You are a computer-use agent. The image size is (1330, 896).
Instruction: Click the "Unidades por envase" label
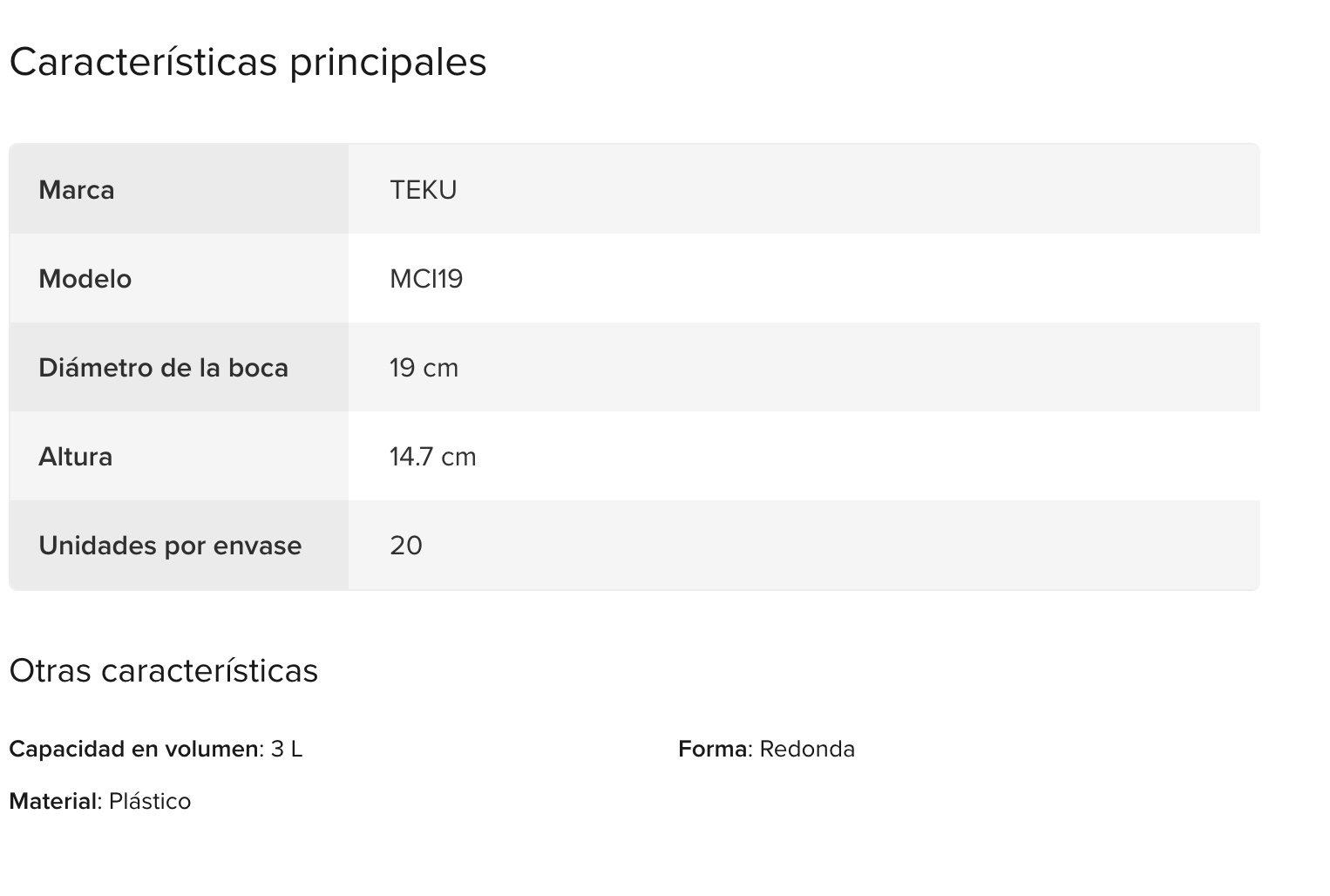point(170,546)
